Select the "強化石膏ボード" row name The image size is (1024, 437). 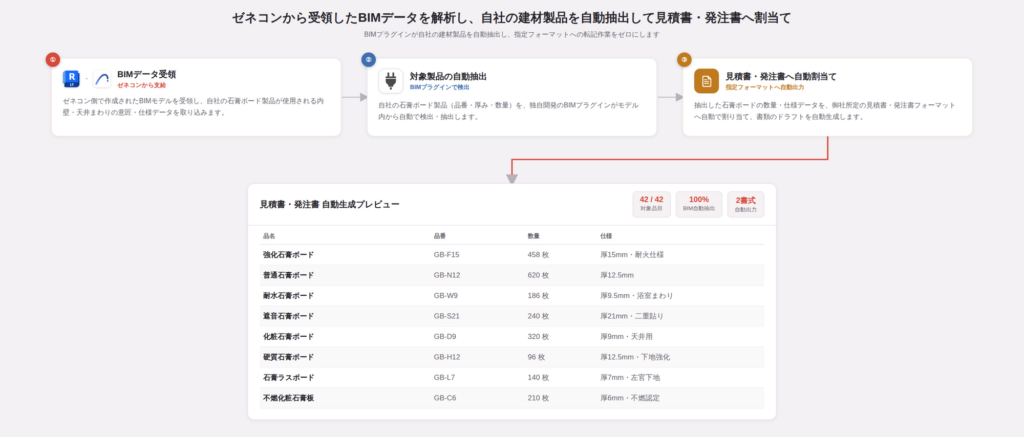point(288,255)
